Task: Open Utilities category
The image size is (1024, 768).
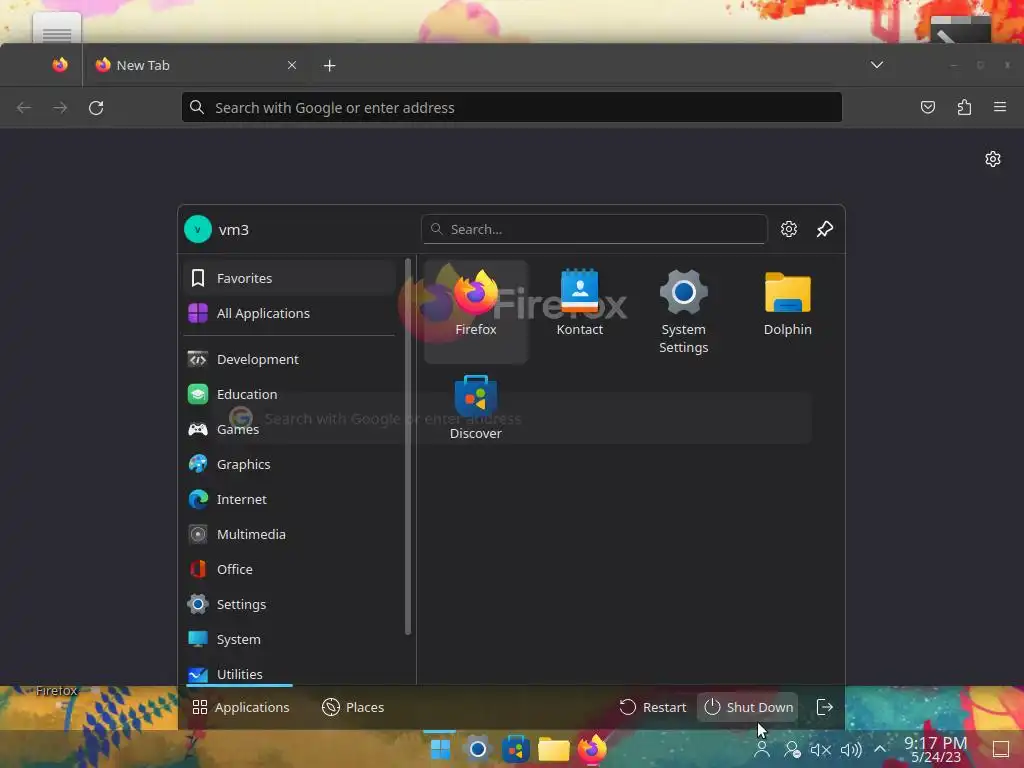Action: (x=290, y=673)
